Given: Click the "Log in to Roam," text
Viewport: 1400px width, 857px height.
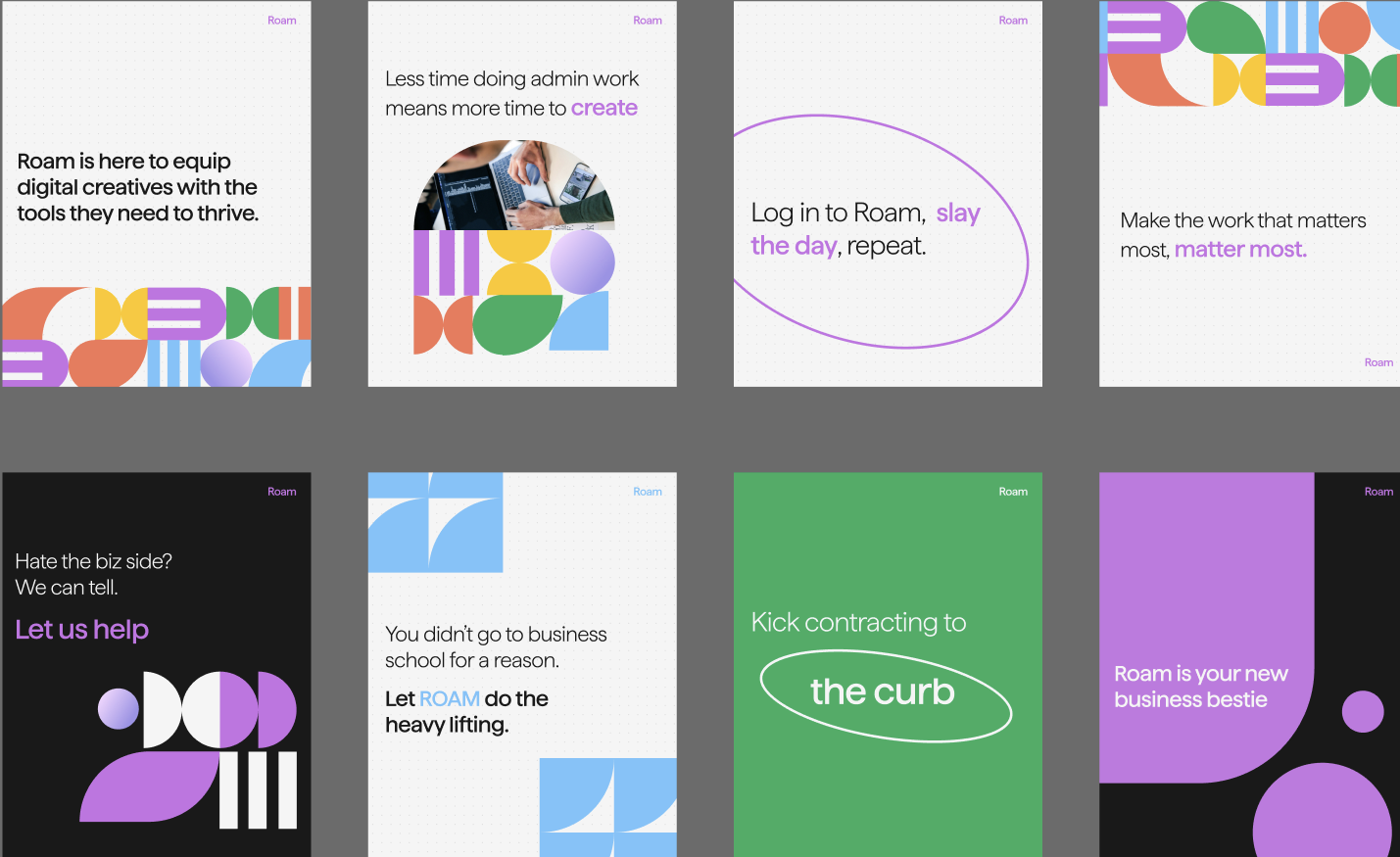Looking at the screenshot, I should pos(838,214).
